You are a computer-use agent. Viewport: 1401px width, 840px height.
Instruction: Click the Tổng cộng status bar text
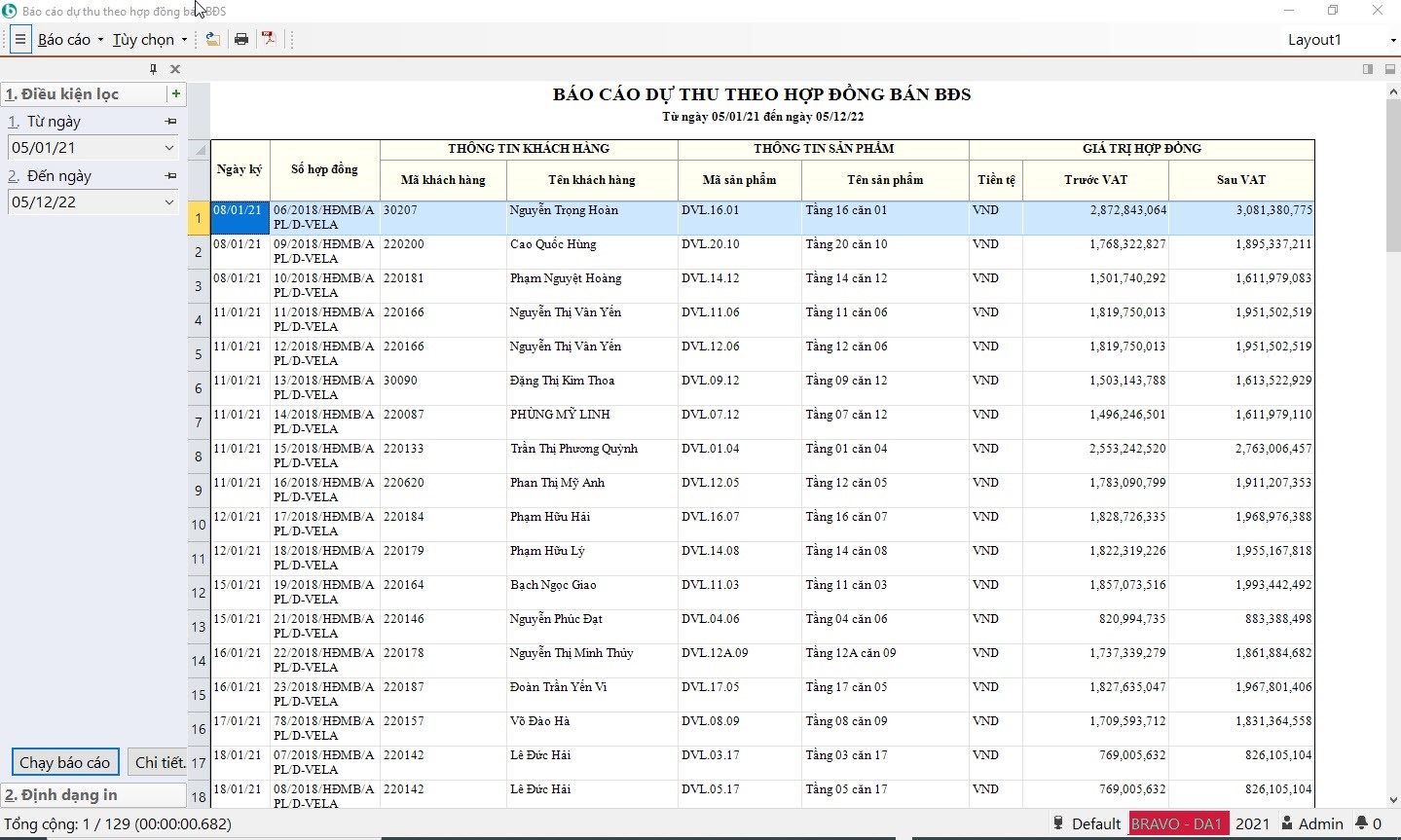118,824
